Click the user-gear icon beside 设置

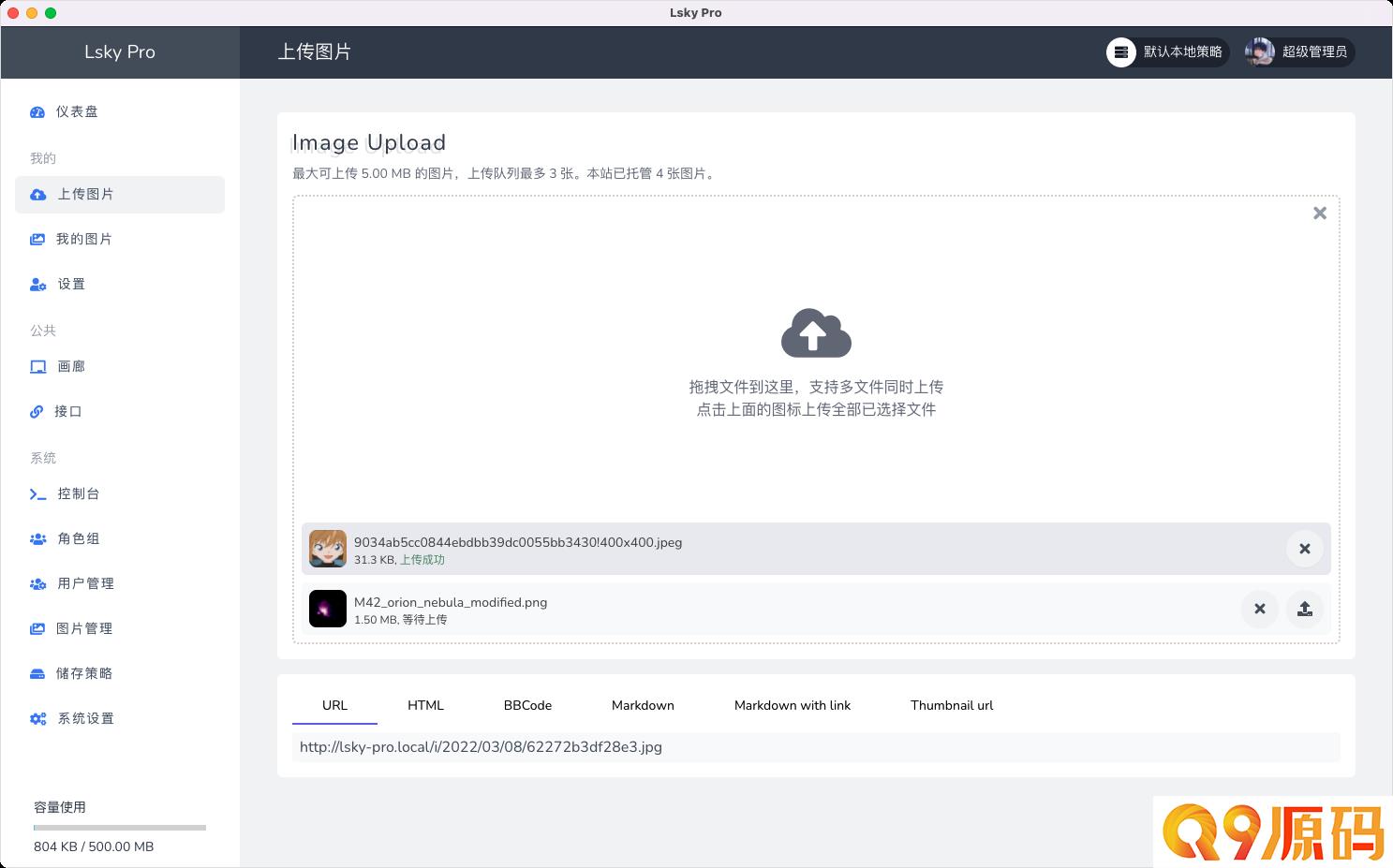point(38,285)
